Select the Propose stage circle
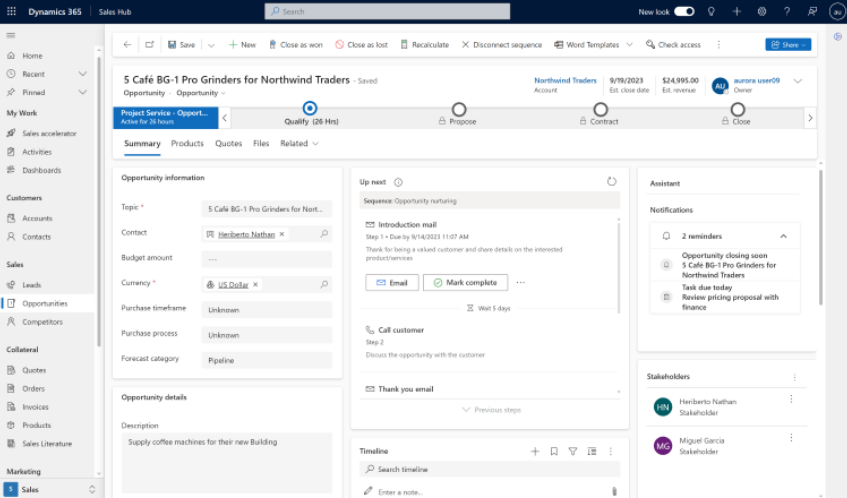Image resolution: width=847 pixels, height=498 pixels. point(459,110)
